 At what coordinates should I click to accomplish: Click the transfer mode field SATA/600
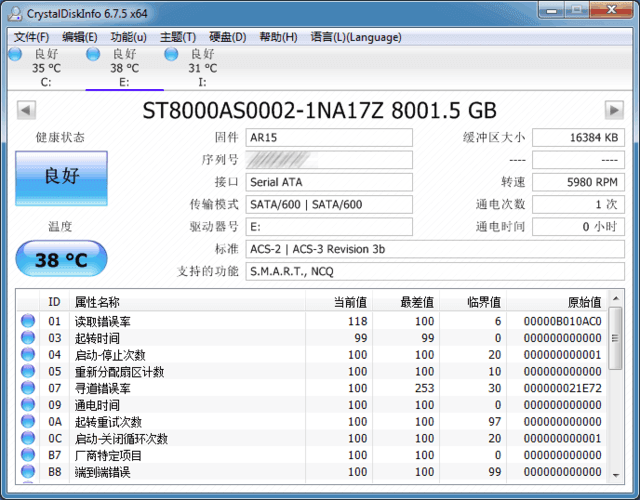coord(329,204)
